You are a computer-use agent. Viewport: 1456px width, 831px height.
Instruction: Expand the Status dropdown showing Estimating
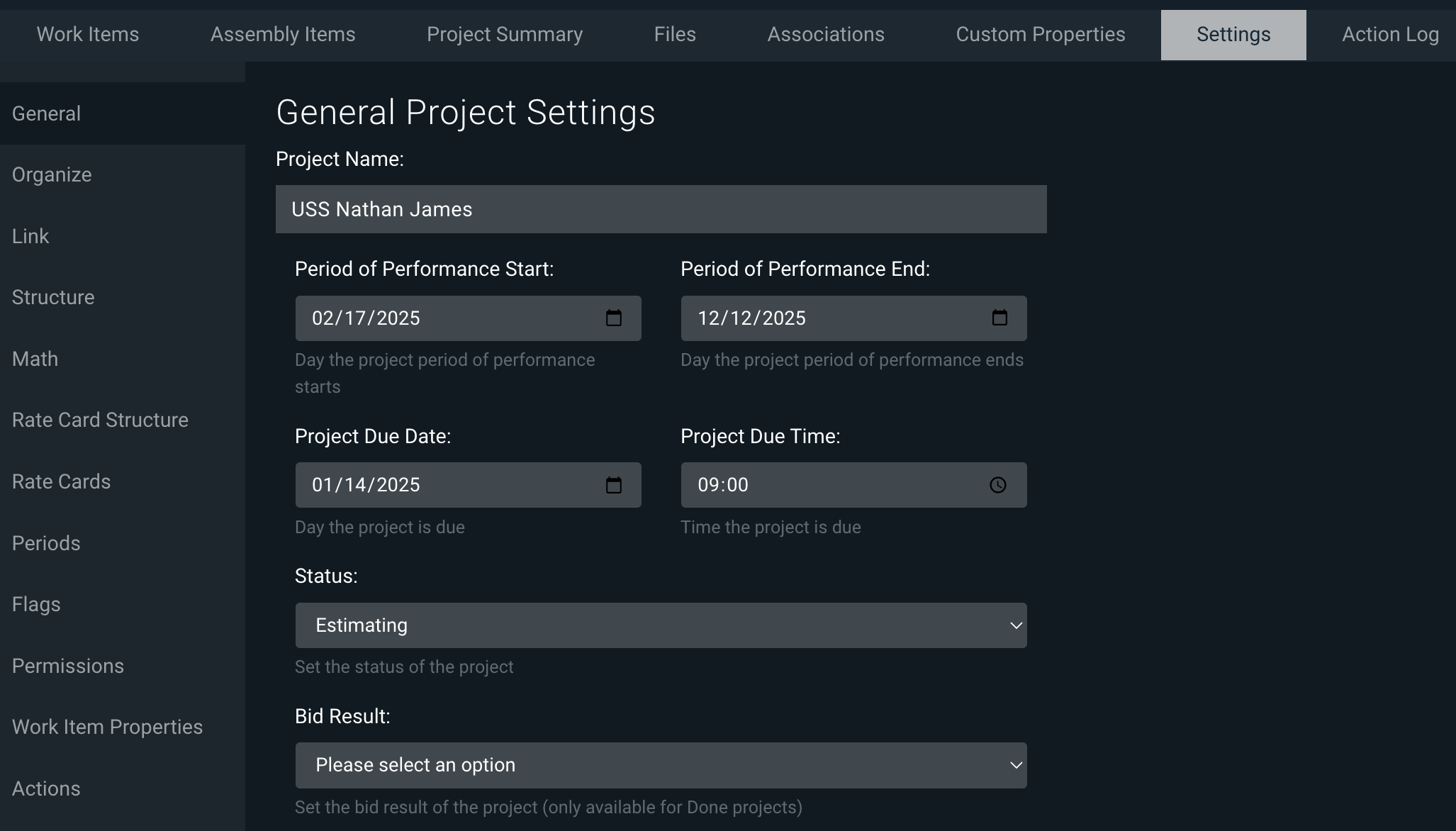pyautogui.click(x=660, y=625)
